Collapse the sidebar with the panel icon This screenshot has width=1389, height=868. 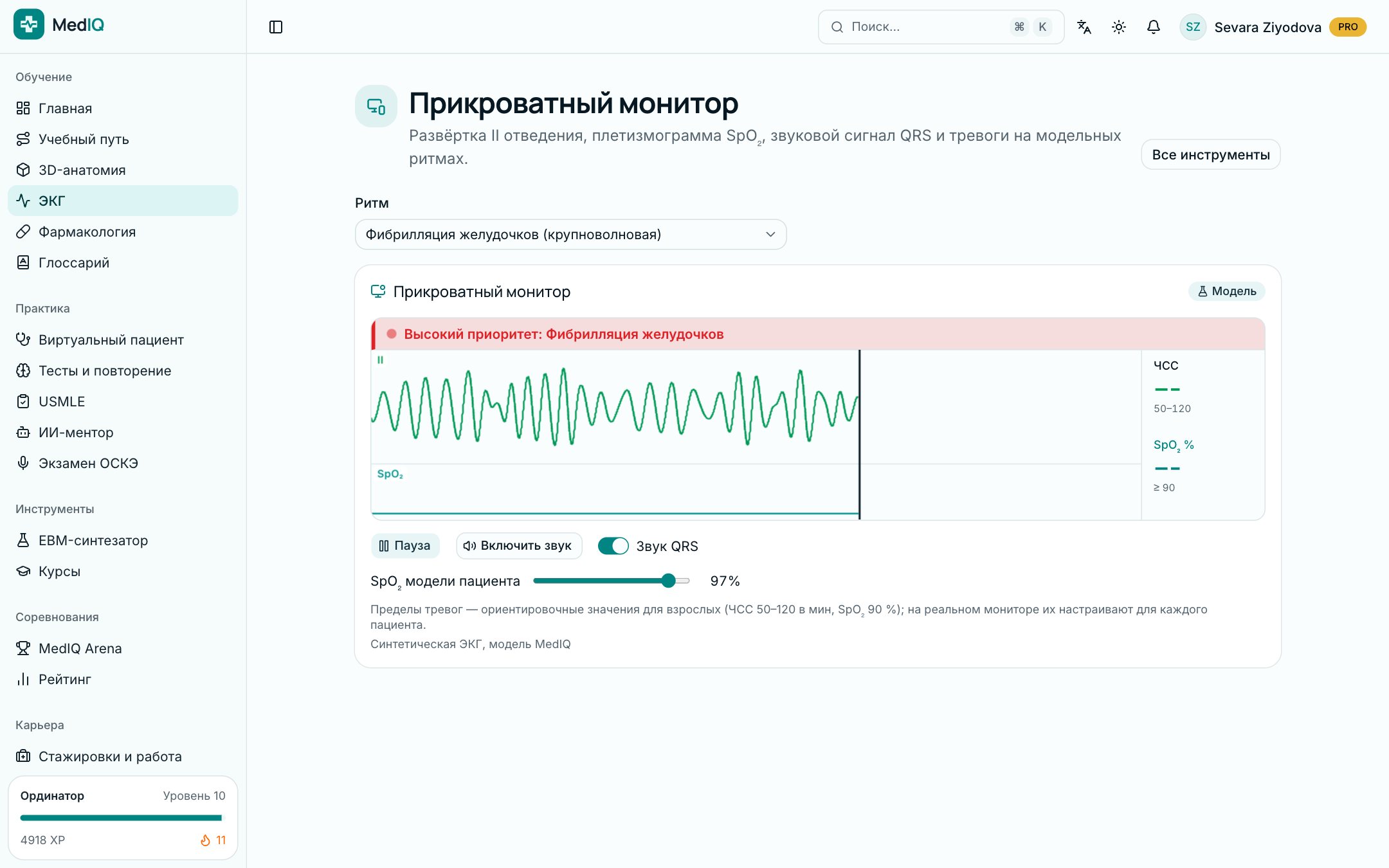click(x=276, y=27)
